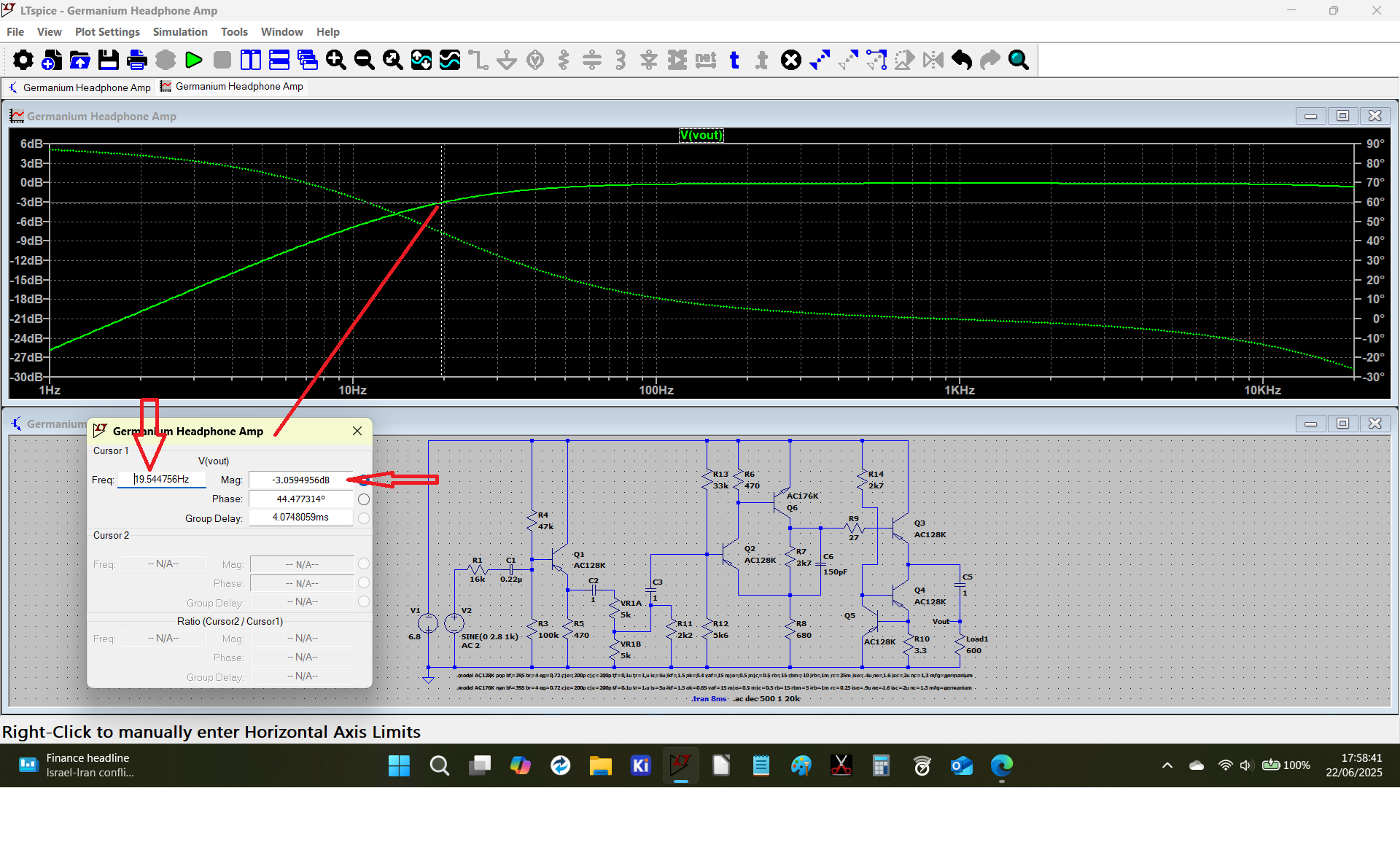Open the Simulation menu

tap(180, 32)
